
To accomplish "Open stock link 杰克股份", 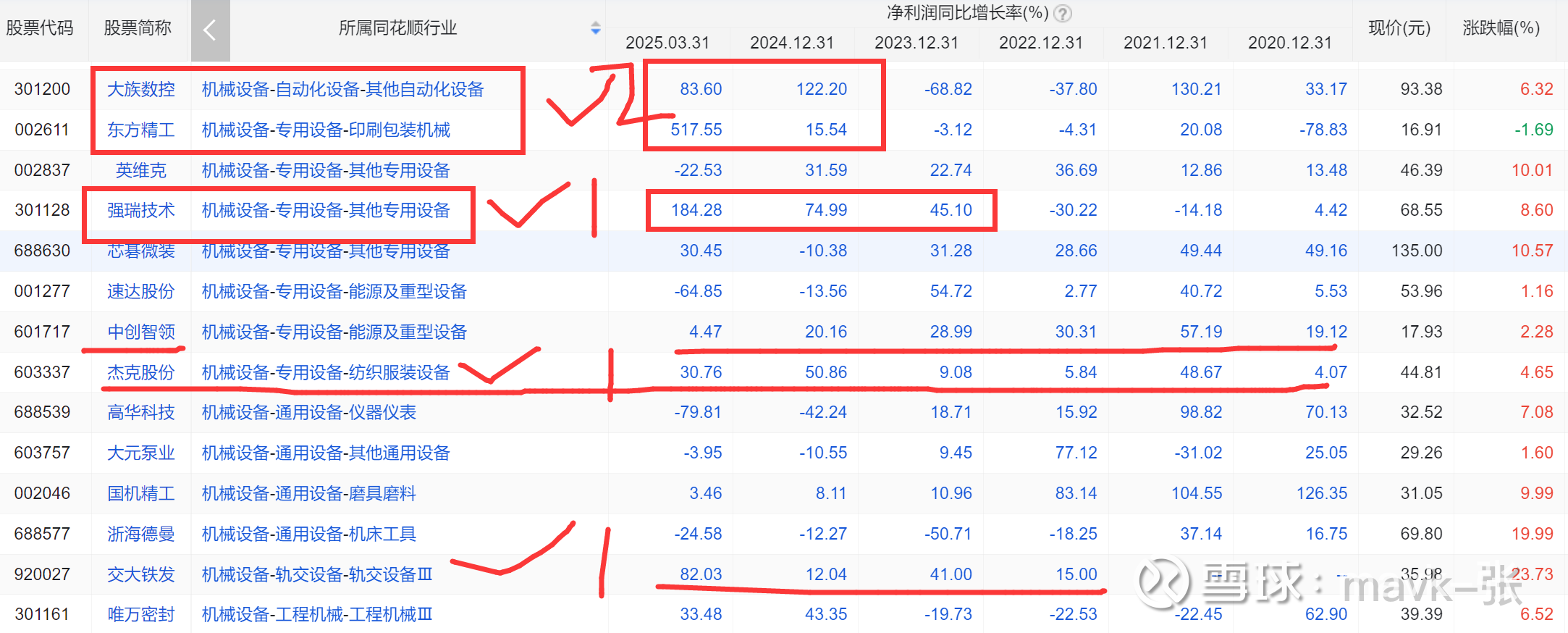I will click(141, 372).
